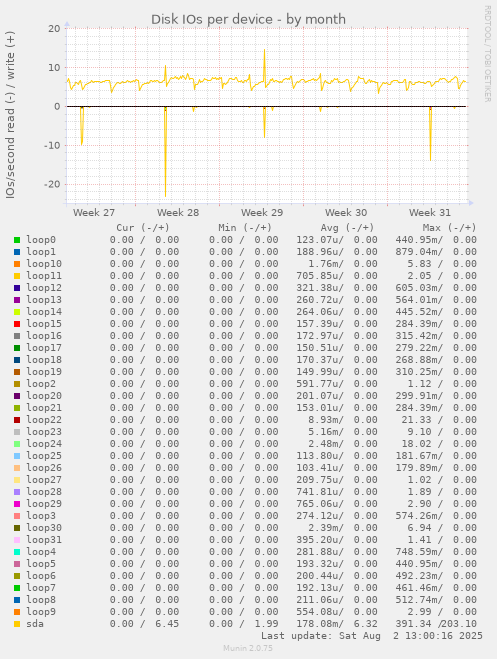Screen dimensions: 497x659
Task: Click the loop10 orange legend swatch
Action: pos(17,264)
